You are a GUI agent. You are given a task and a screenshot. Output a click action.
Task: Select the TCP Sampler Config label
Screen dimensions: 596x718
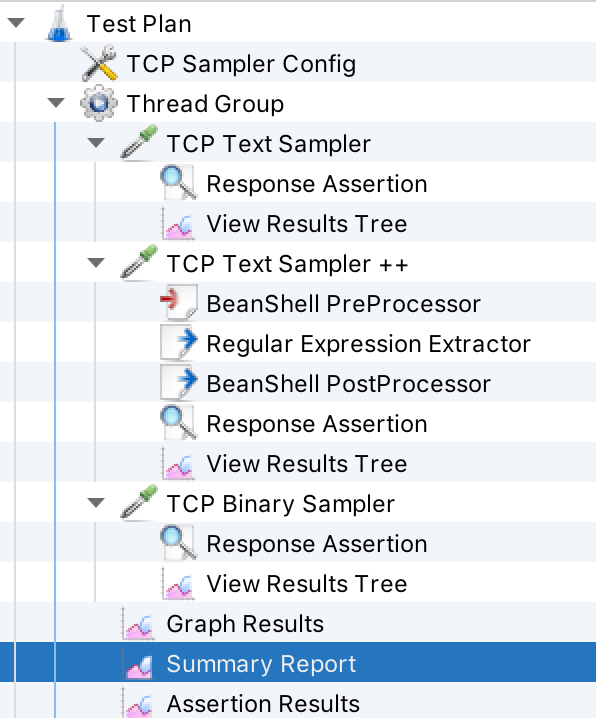241,64
